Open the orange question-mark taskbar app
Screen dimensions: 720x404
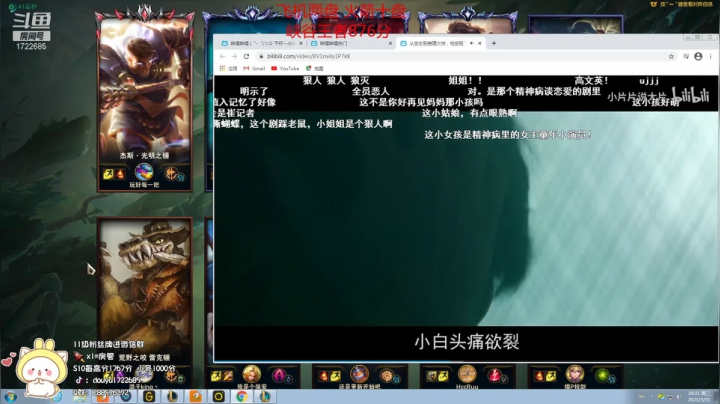(195, 396)
